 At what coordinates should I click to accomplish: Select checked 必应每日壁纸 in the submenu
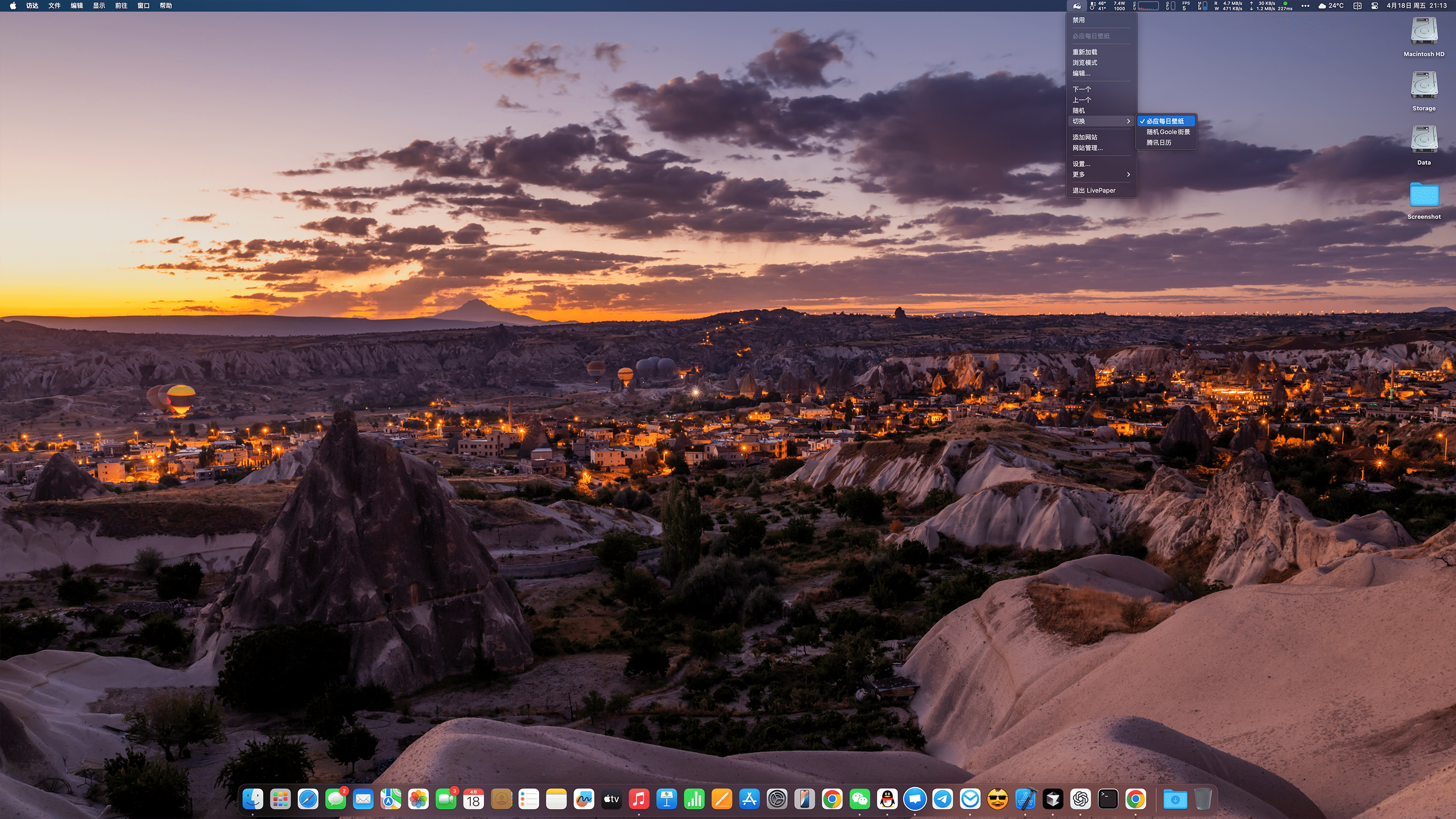[1166, 121]
